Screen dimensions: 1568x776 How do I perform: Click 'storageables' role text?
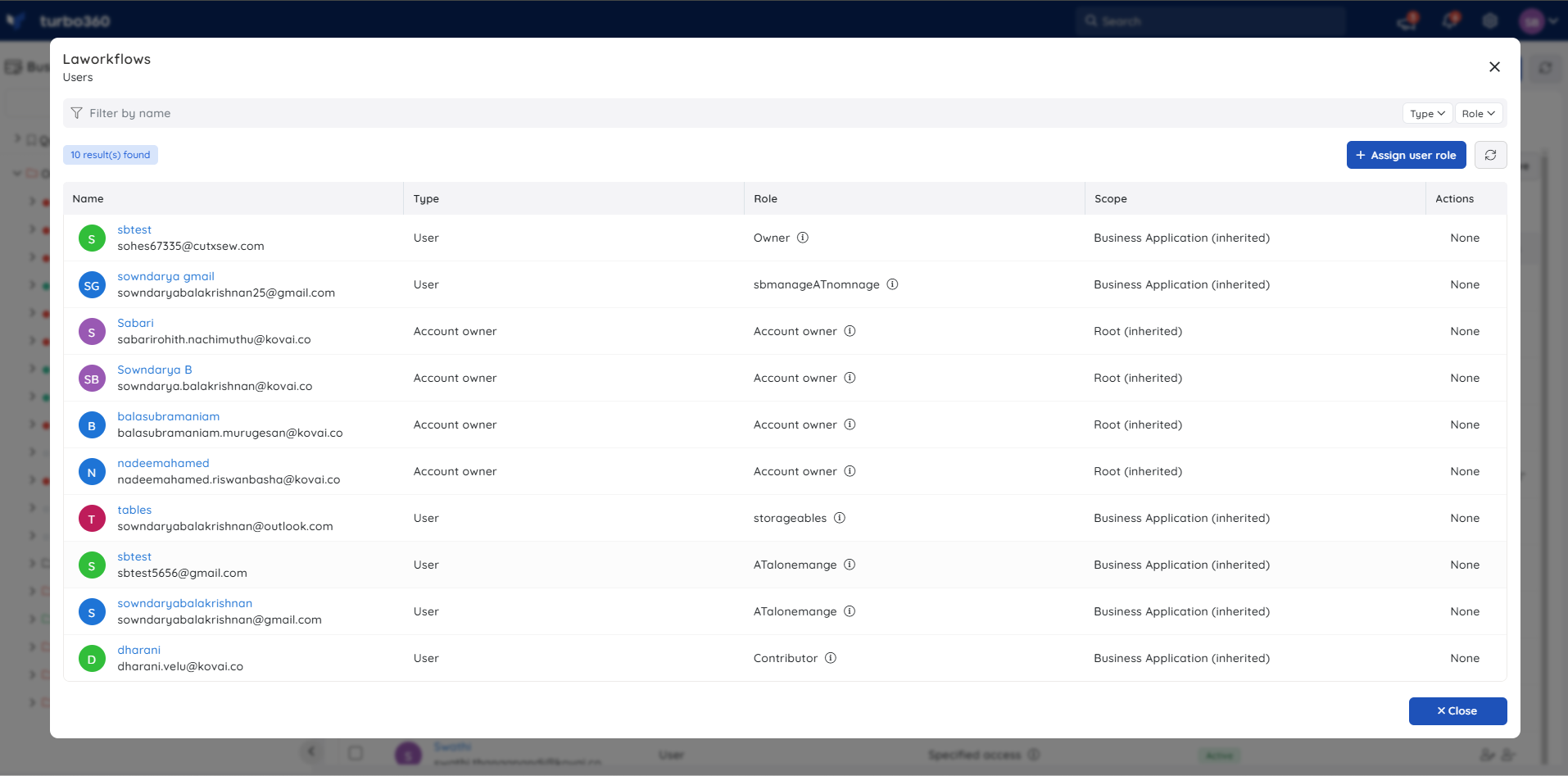click(x=790, y=518)
